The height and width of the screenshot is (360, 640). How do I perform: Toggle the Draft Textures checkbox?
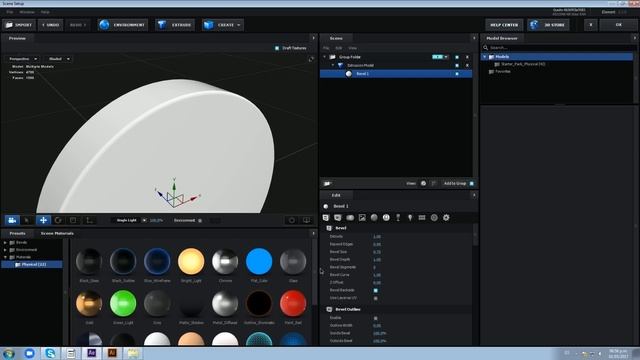(277, 48)
